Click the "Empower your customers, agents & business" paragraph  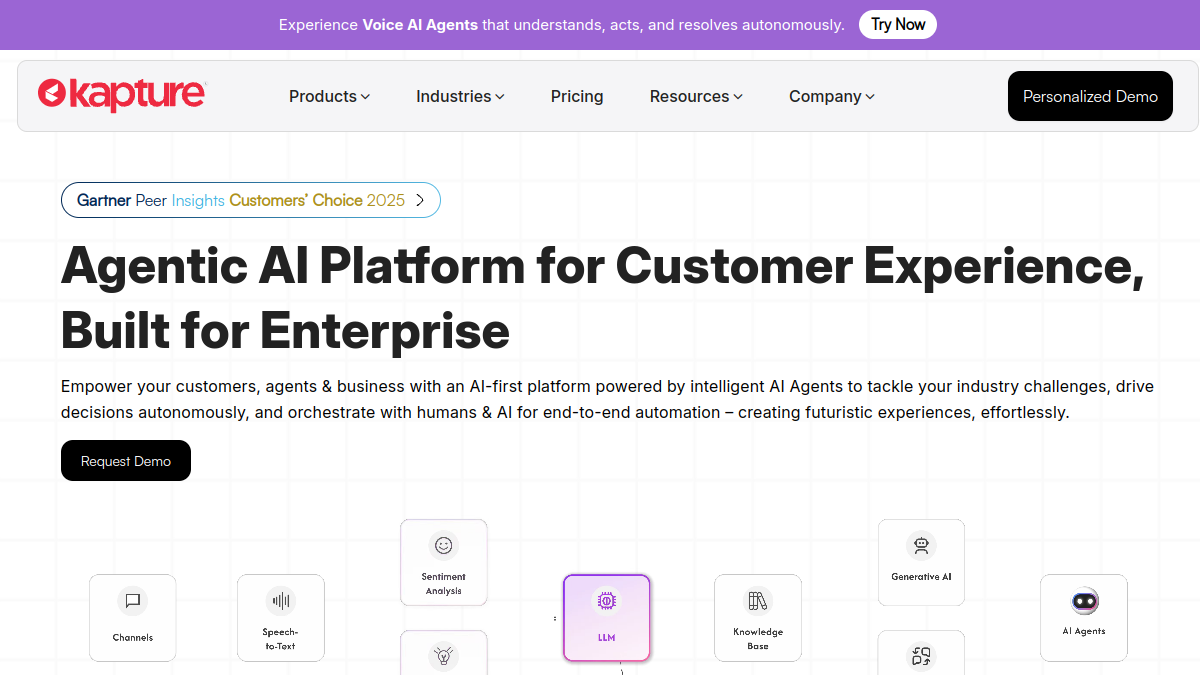click(608, 399)
